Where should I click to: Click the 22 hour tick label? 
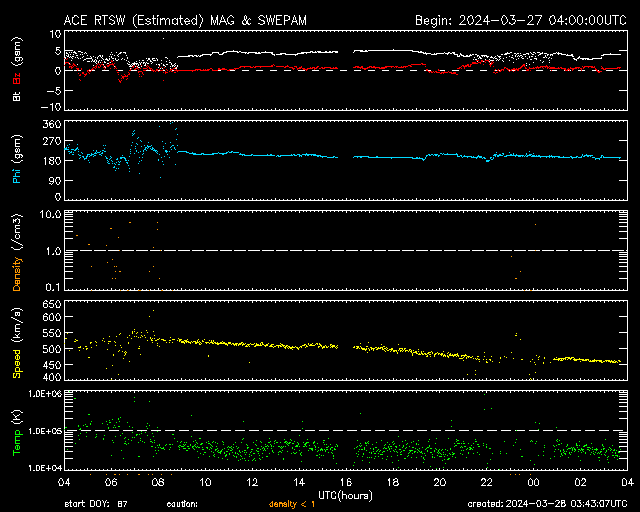487,482
